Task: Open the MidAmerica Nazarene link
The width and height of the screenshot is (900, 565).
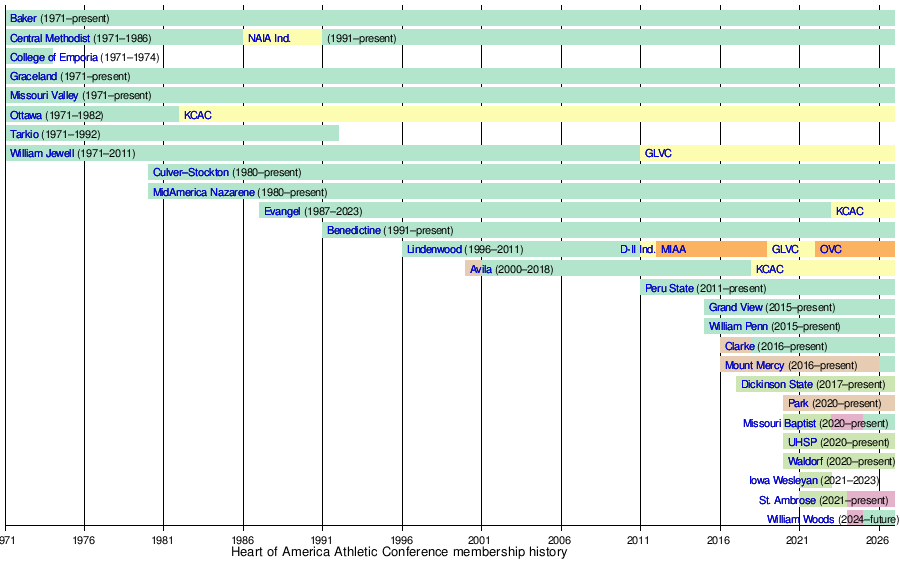Action: click(204, 192)
